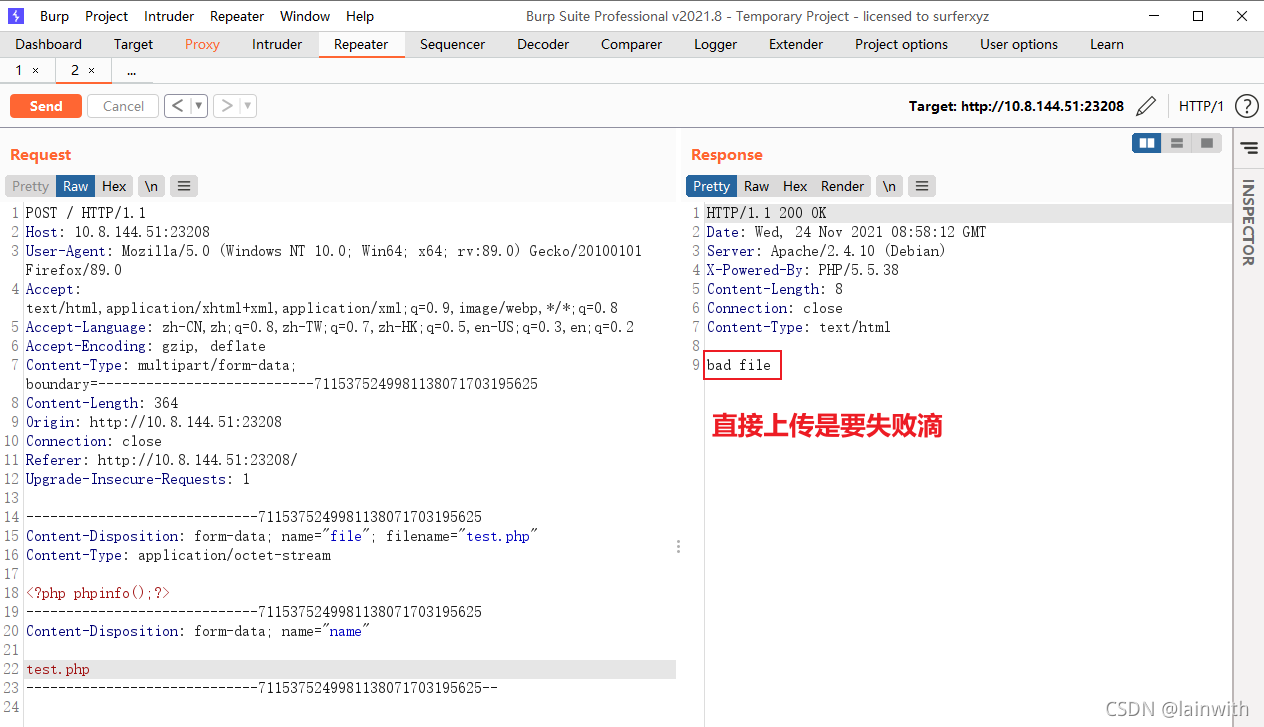Click 'HTTP/1.1 200 OK' response status line
This screenshot has width=1264, height=727.
(x=767, y=213)
